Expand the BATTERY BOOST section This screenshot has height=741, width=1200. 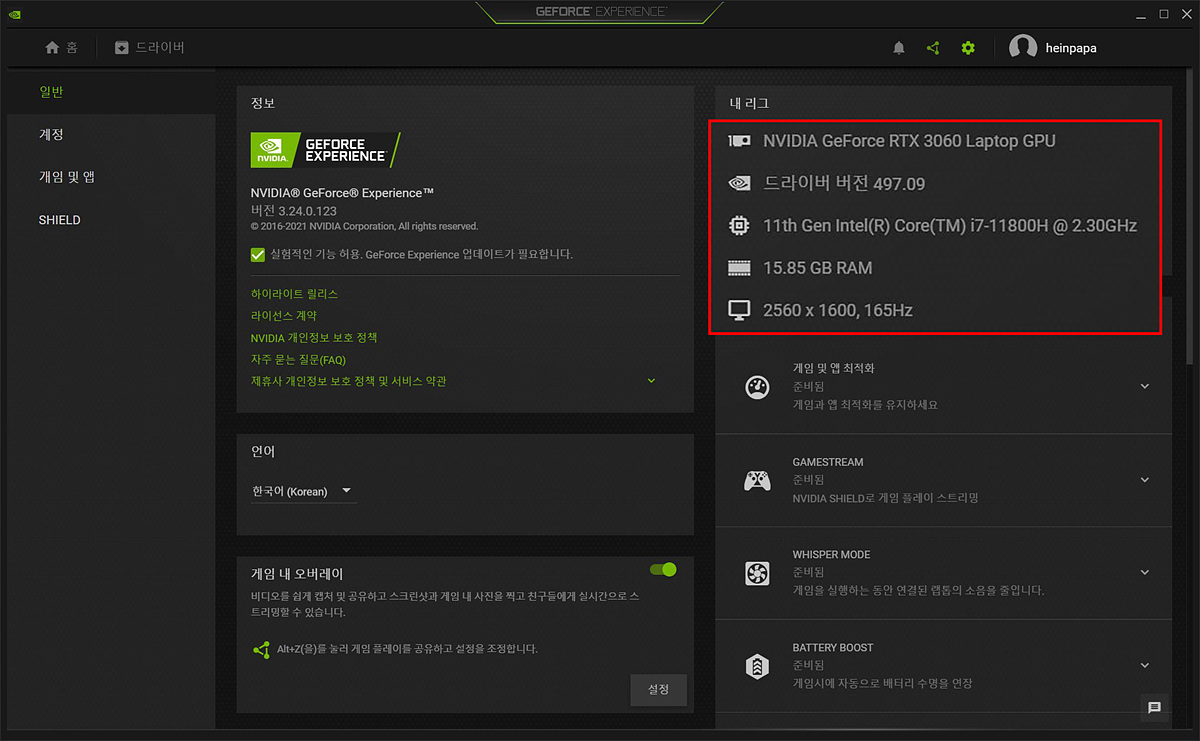[1145, 665]
